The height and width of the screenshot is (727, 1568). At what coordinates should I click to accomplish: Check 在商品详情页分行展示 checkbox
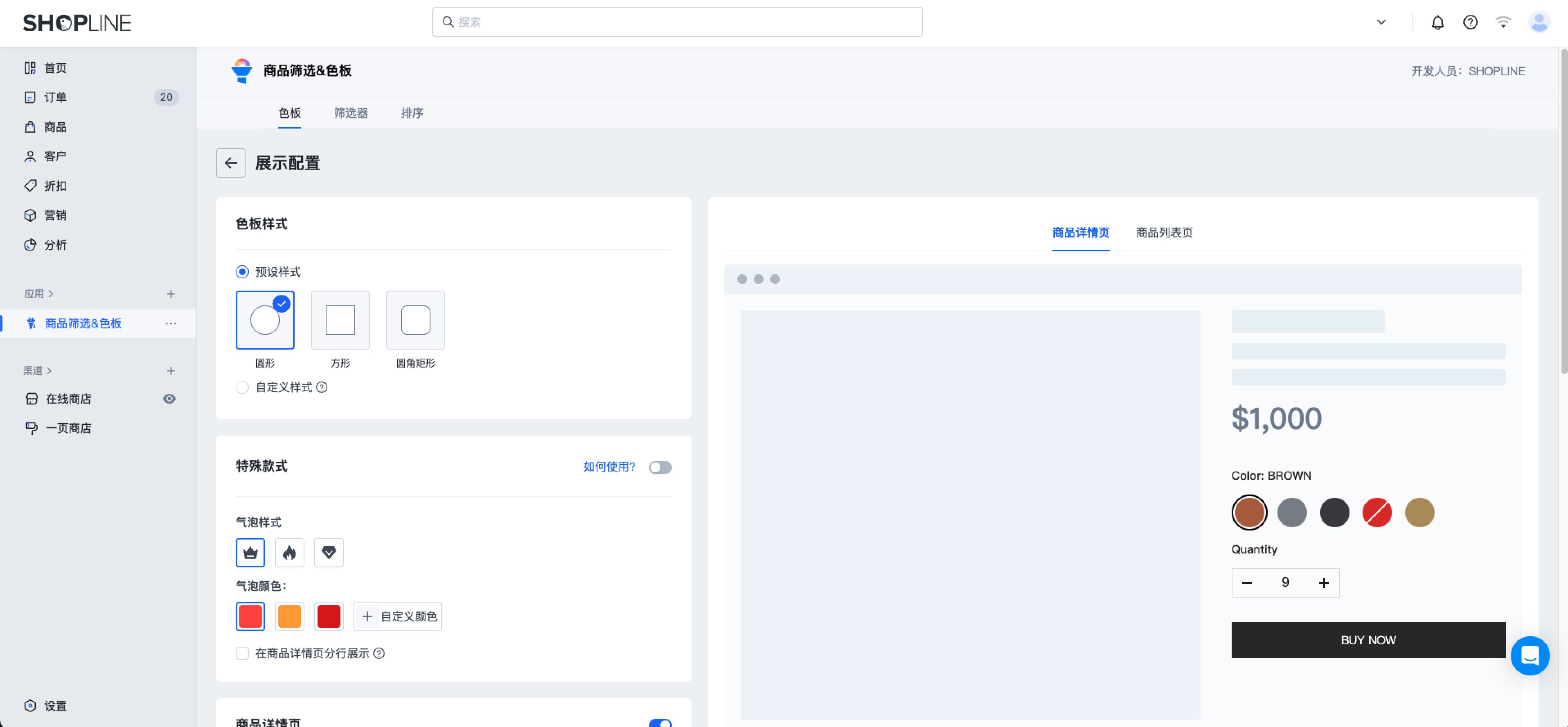tap(242, 653)
